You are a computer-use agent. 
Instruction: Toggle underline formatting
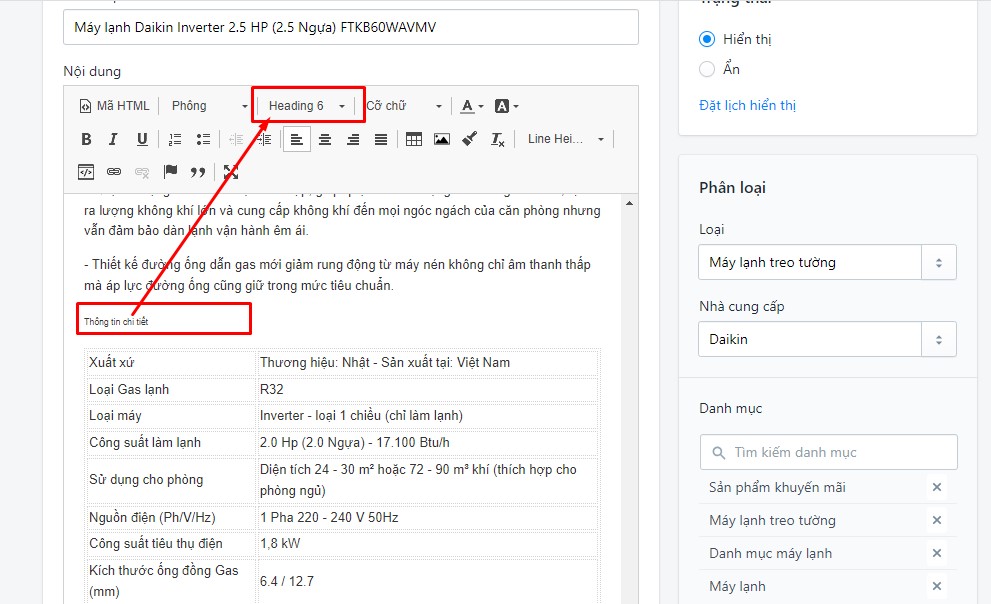(142, 139)
